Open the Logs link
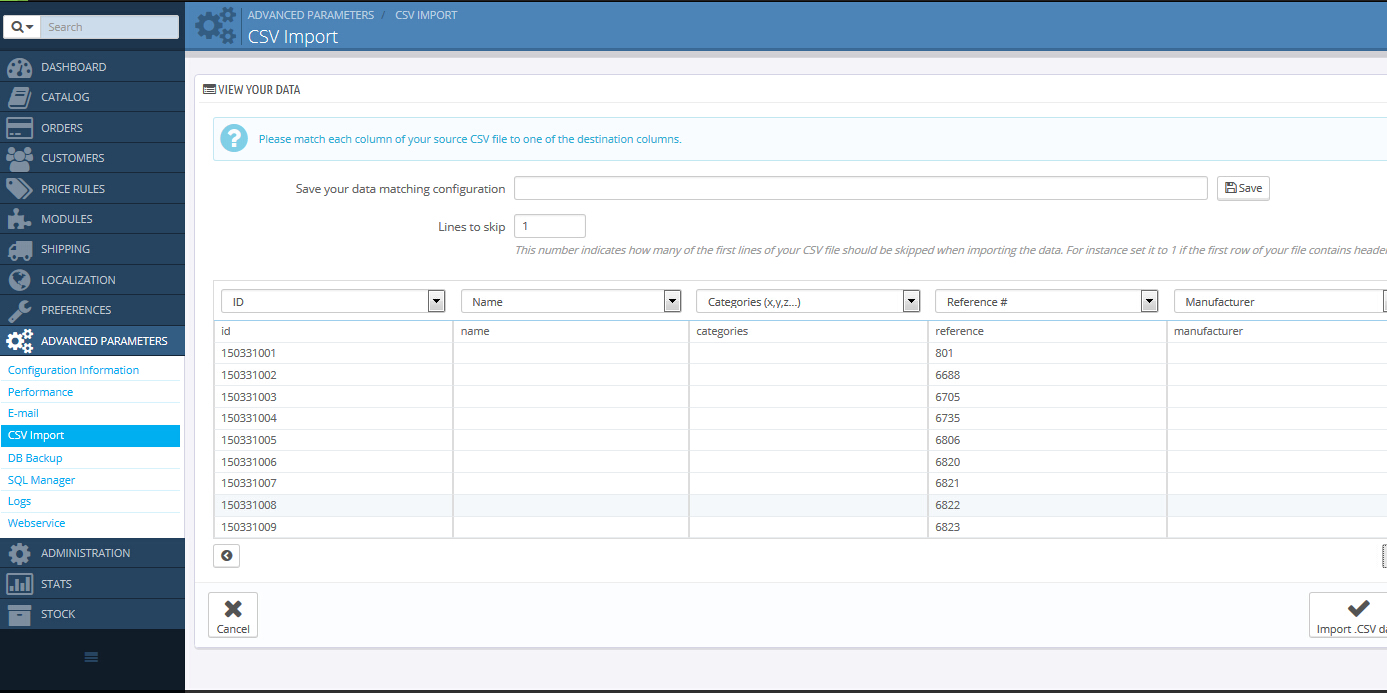This screenshot has height=693, width=1387. pyautogui.click(x=19, y=501)
